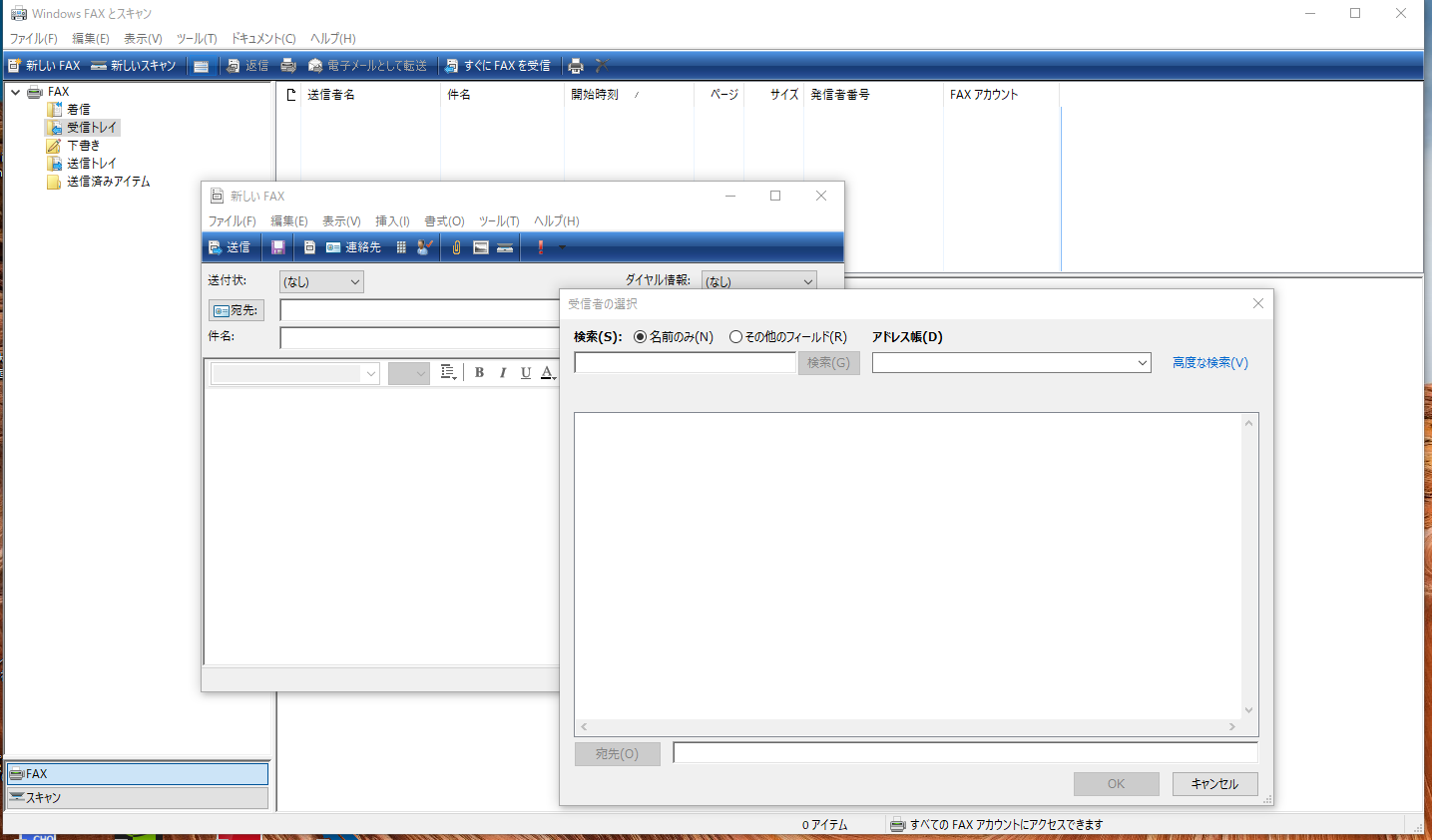This screenshot has width=1432, height=840.
Task: Sort by 開始時刻 column header
Action: tap(629, 95)
